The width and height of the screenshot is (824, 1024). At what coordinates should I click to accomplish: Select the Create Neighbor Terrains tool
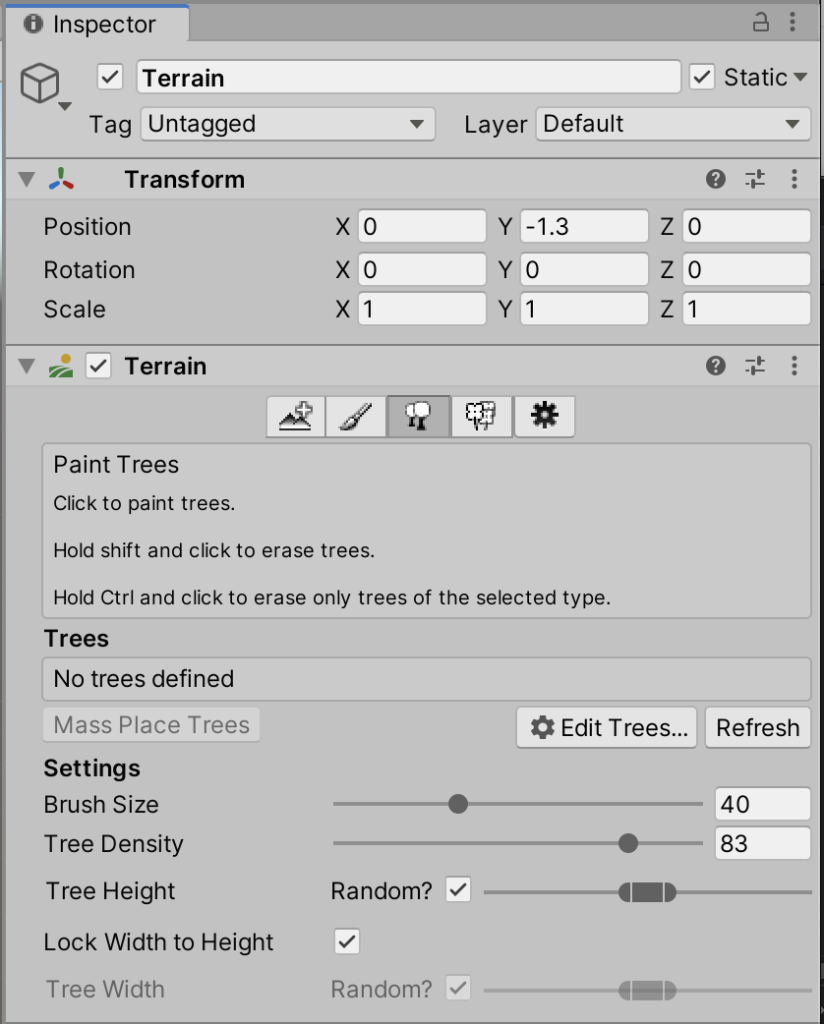click(296, 417)
